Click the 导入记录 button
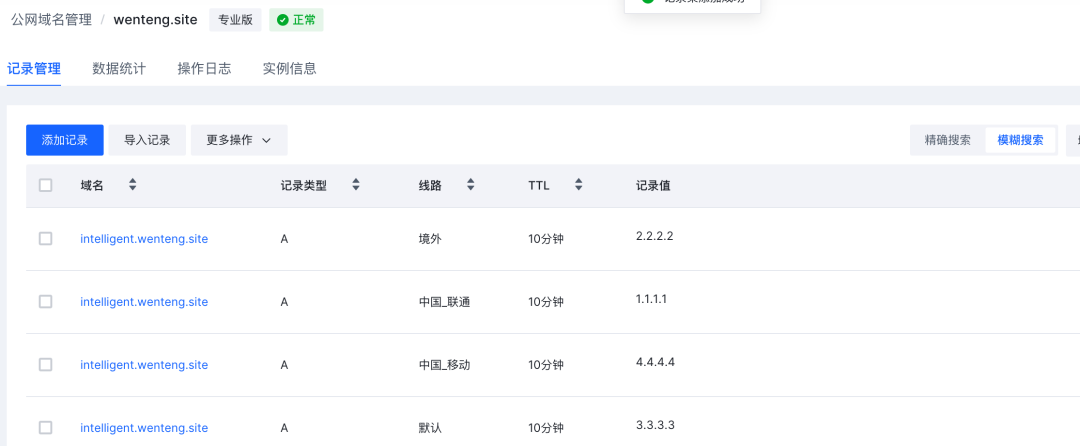 pos(147,140)
